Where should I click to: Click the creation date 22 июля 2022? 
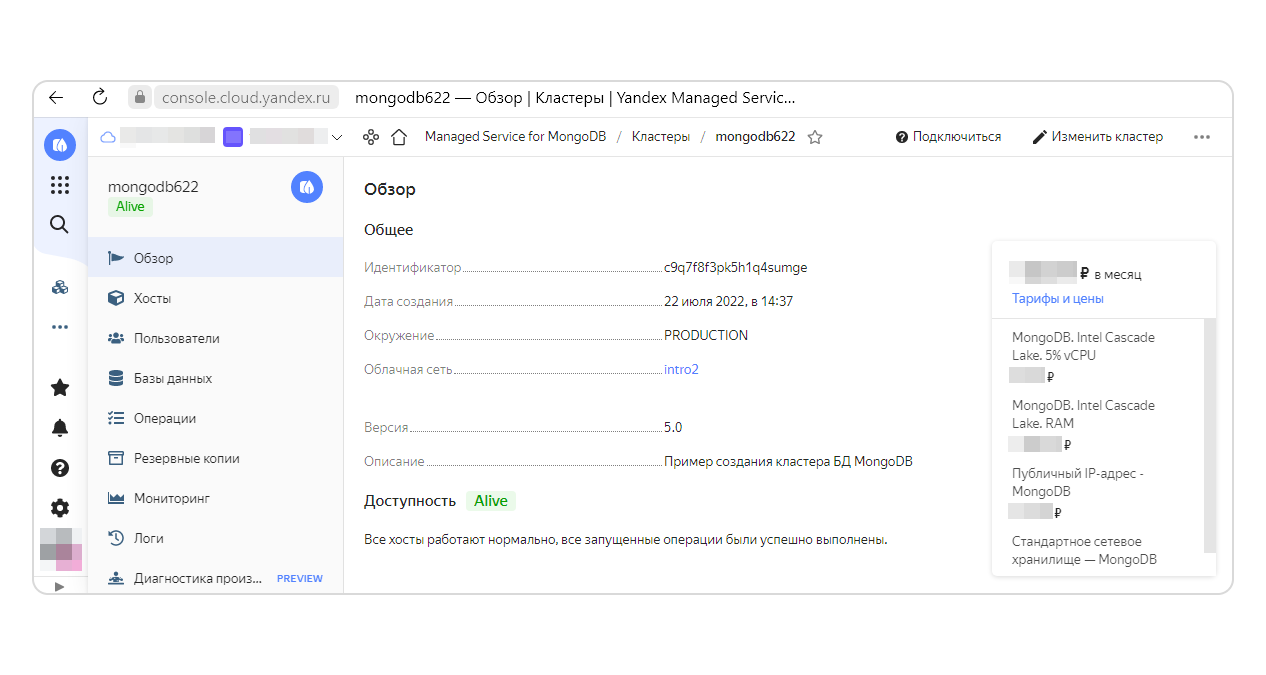(728, 301)
